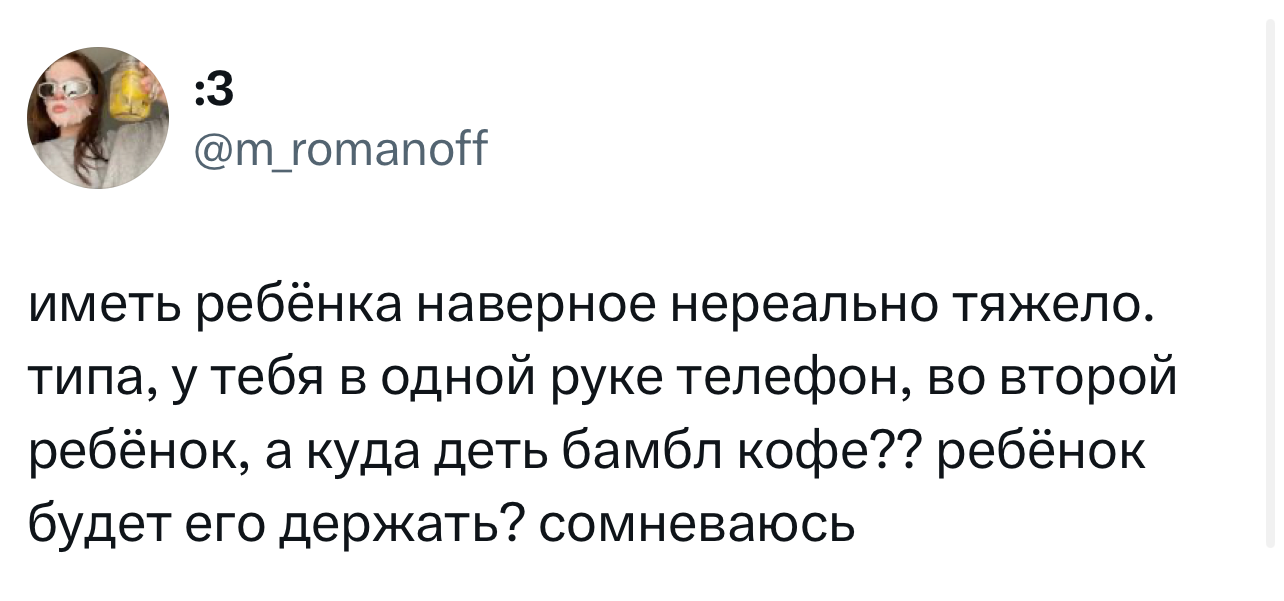Click the display name ":3"
This screenshot has height=601, width=1284.
pos(214,91)
